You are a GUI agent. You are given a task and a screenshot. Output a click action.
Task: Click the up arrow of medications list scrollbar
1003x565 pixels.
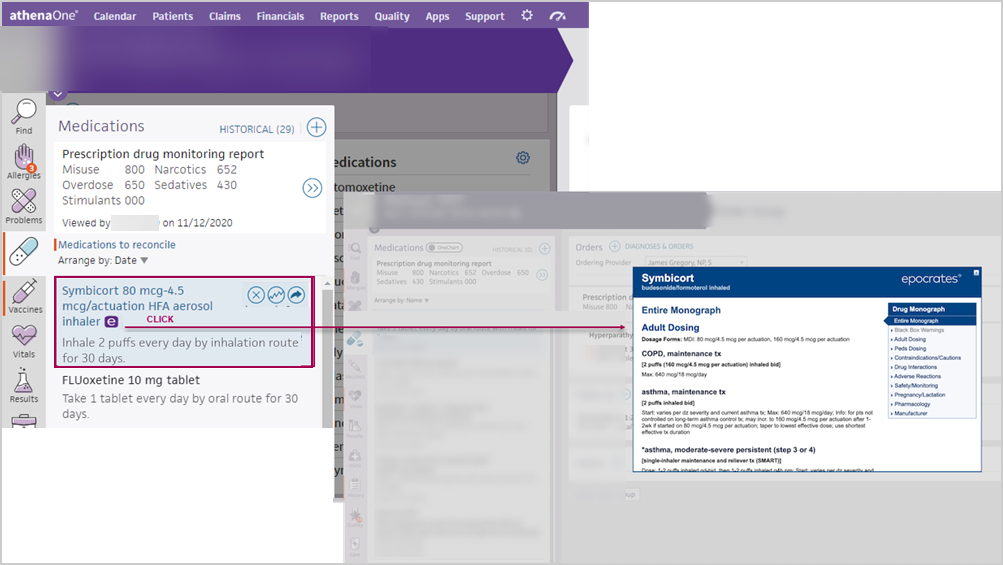(328, 283)
